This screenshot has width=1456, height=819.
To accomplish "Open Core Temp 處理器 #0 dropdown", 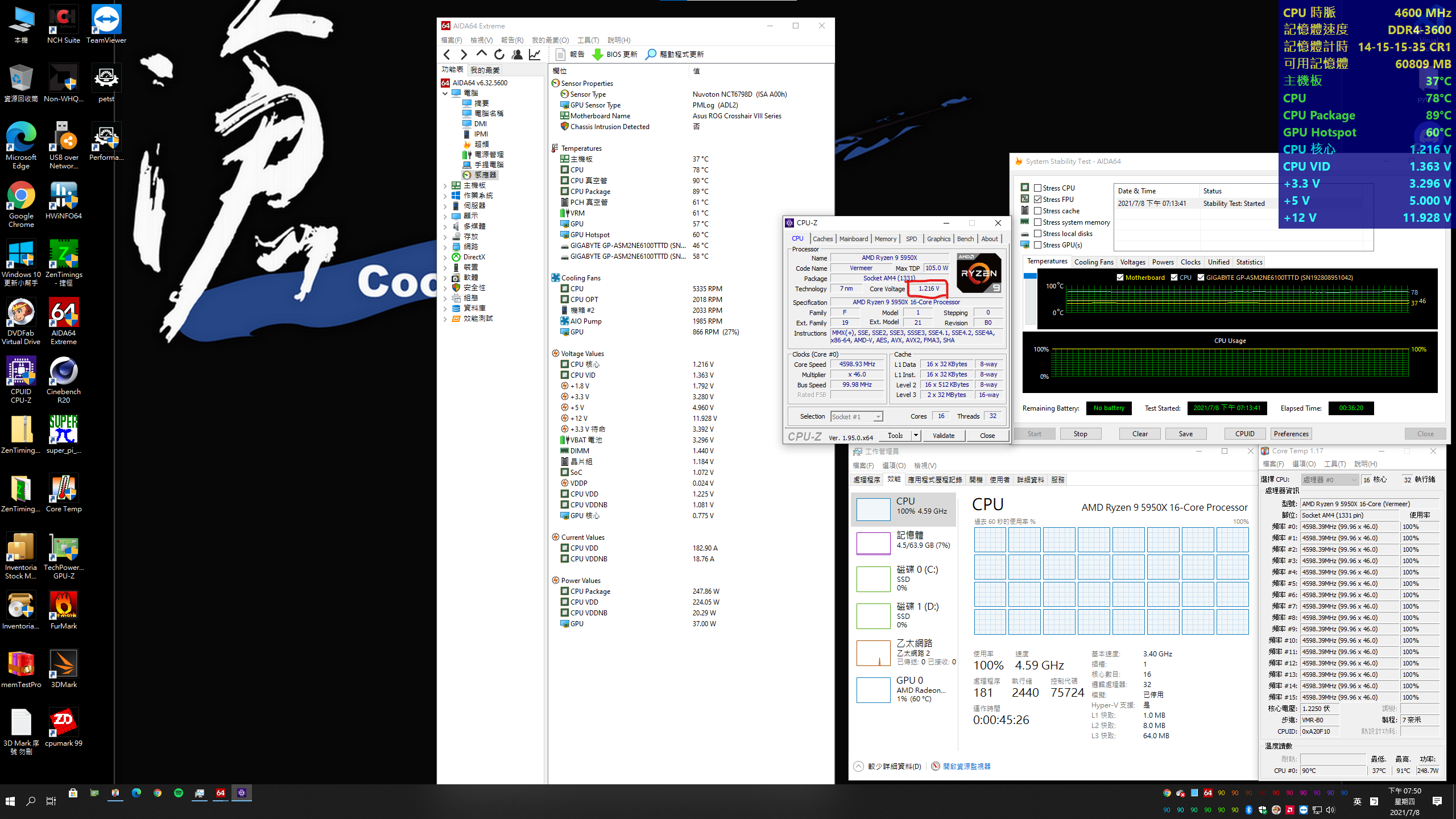I will 1330,480.
